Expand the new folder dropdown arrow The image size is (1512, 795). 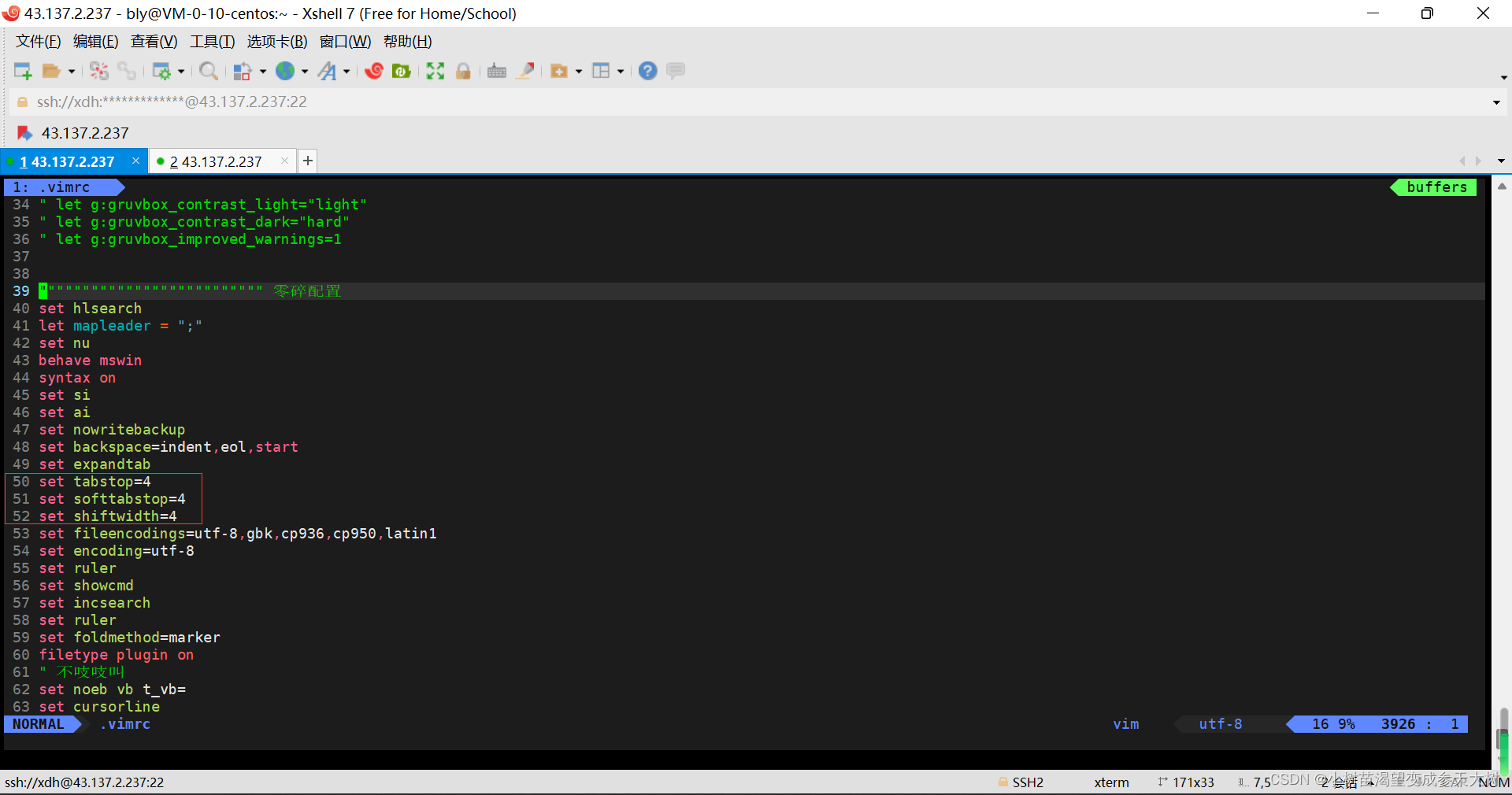pos(579,72)
